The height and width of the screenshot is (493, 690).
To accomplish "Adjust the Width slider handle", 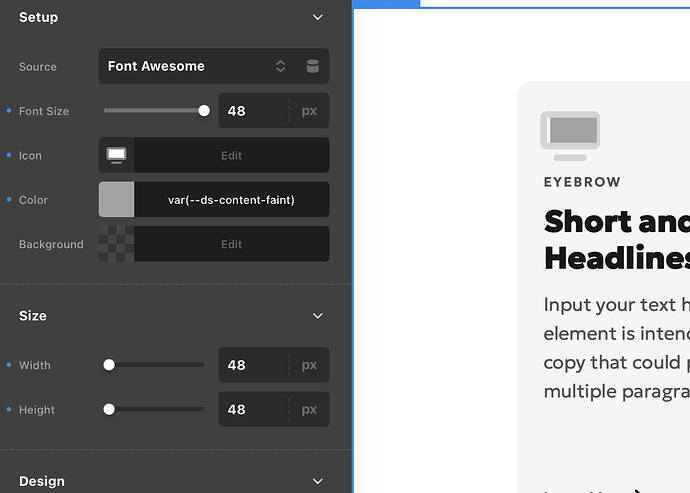I will pyautogui.click(x=109, y=365).
